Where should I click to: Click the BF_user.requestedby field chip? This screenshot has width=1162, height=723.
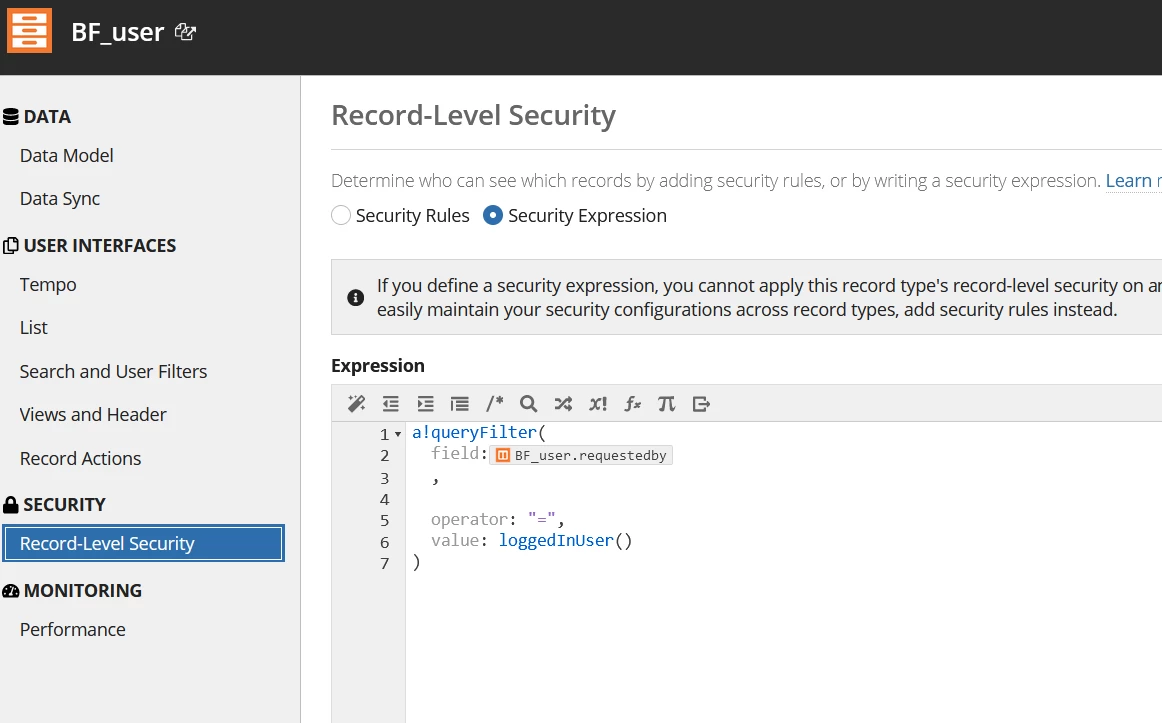coord(581,455)
